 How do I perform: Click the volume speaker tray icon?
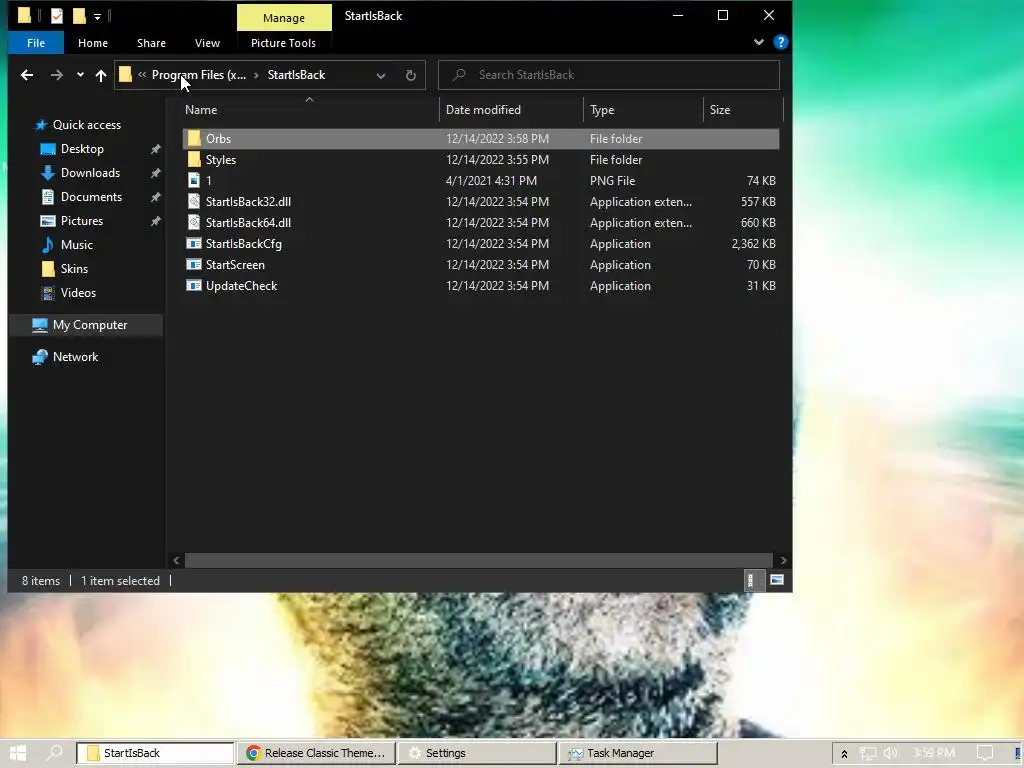tap(891, 753)
